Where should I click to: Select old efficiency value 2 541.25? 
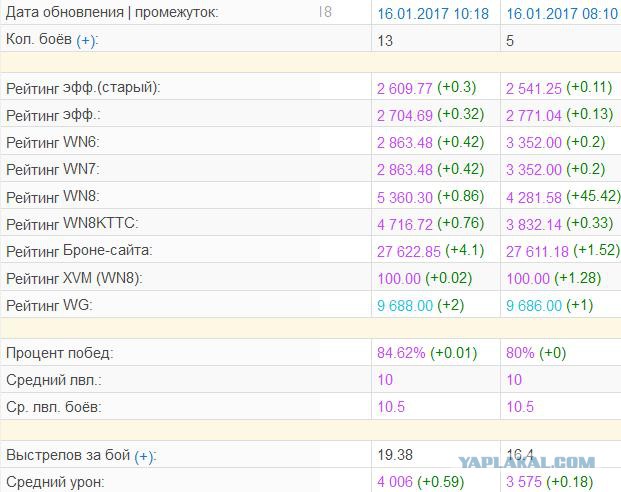(533, 89)
